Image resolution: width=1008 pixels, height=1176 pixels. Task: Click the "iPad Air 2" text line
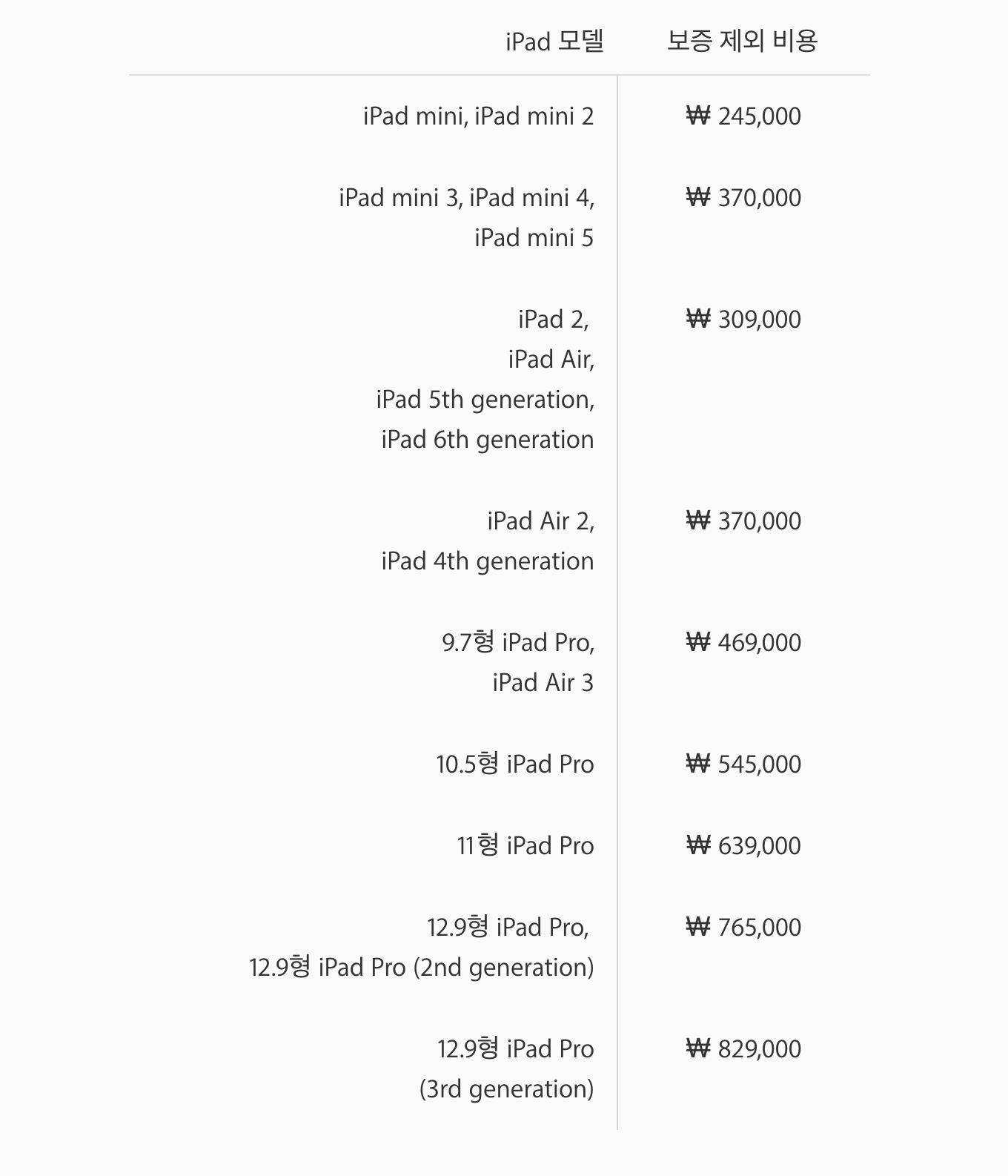coord(540,521)
